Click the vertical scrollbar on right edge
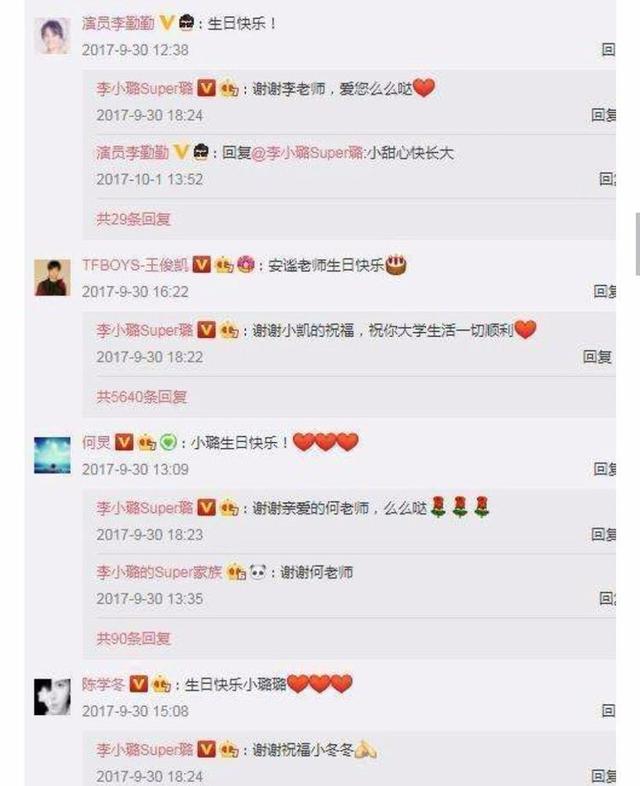The image size is (640, 786). 637,244
